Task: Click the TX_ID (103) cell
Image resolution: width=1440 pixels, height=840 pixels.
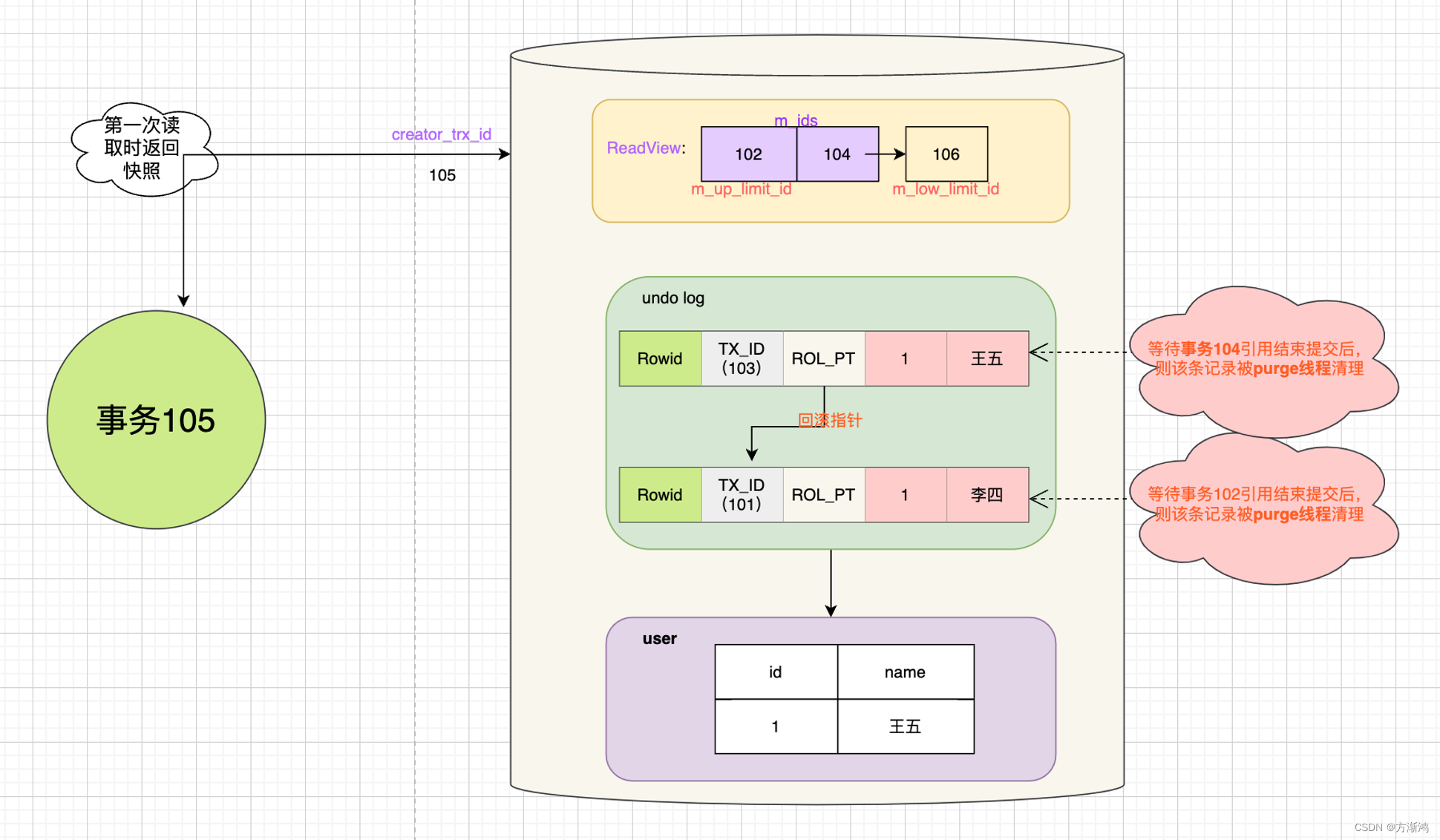Action: (x=742, y=358)
